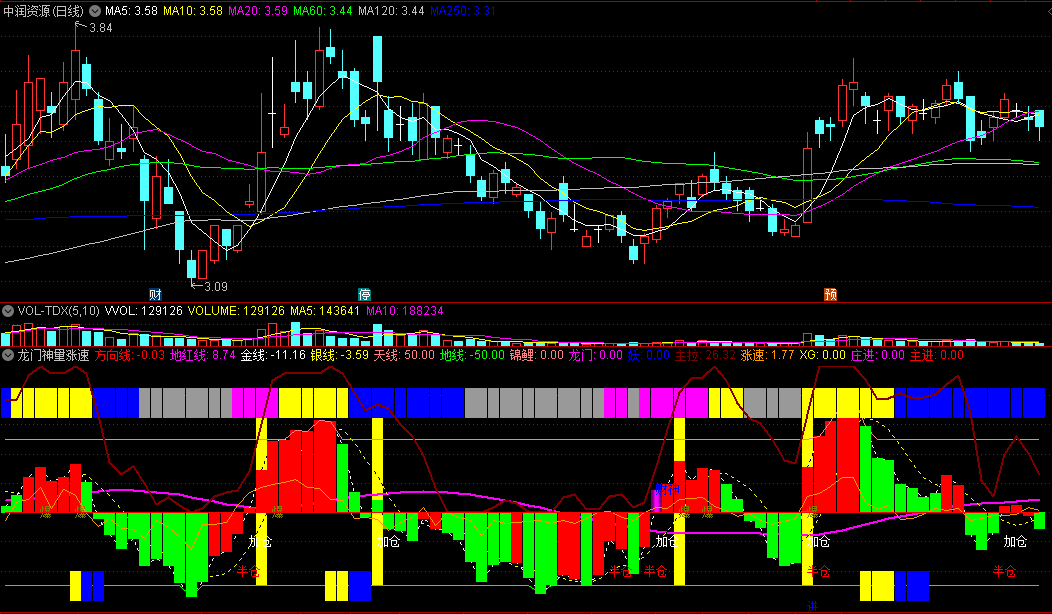
Task: Click the 天线: 50.00 value
Action: click(404, 355)
